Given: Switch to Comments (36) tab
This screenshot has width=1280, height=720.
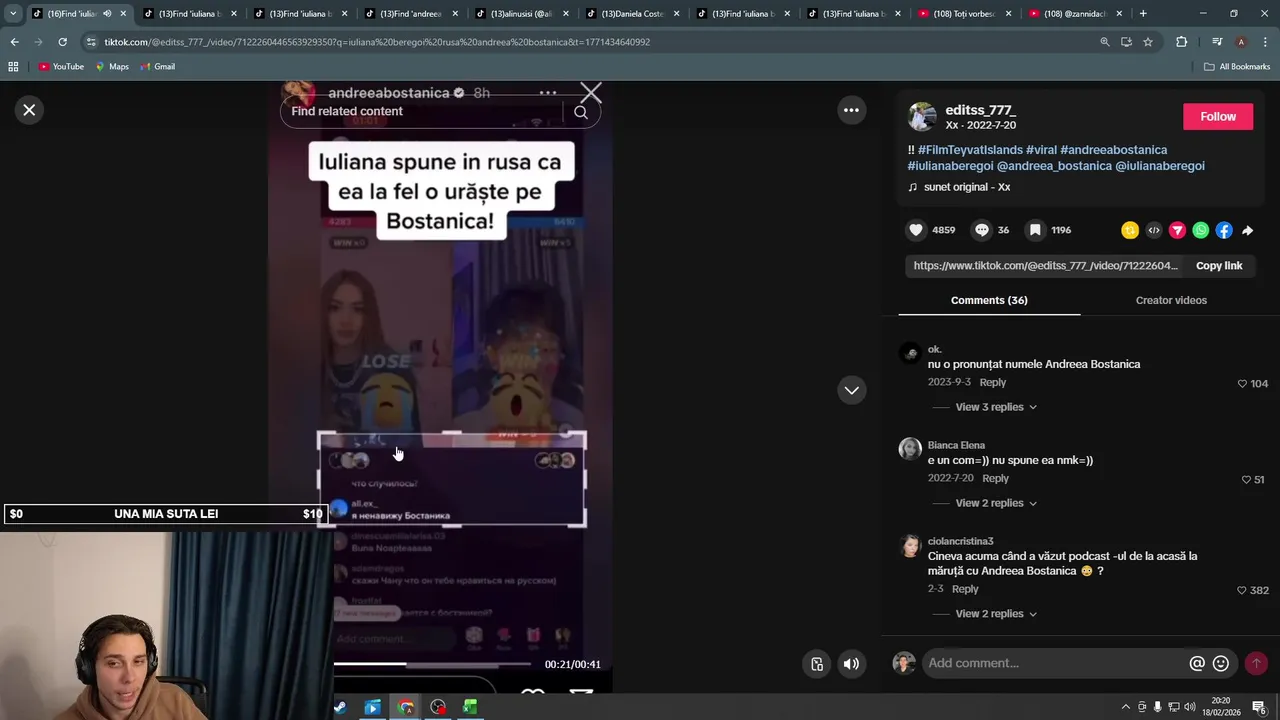Looking at the screenshot, I should click(x=989, y=300).
